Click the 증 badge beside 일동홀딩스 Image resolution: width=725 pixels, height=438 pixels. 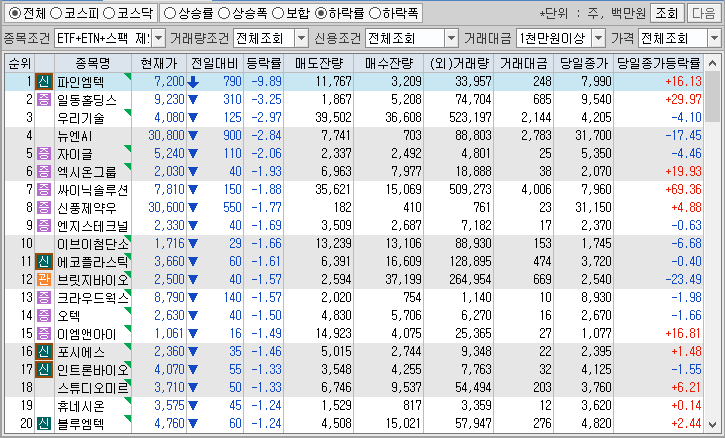point(44,99)
